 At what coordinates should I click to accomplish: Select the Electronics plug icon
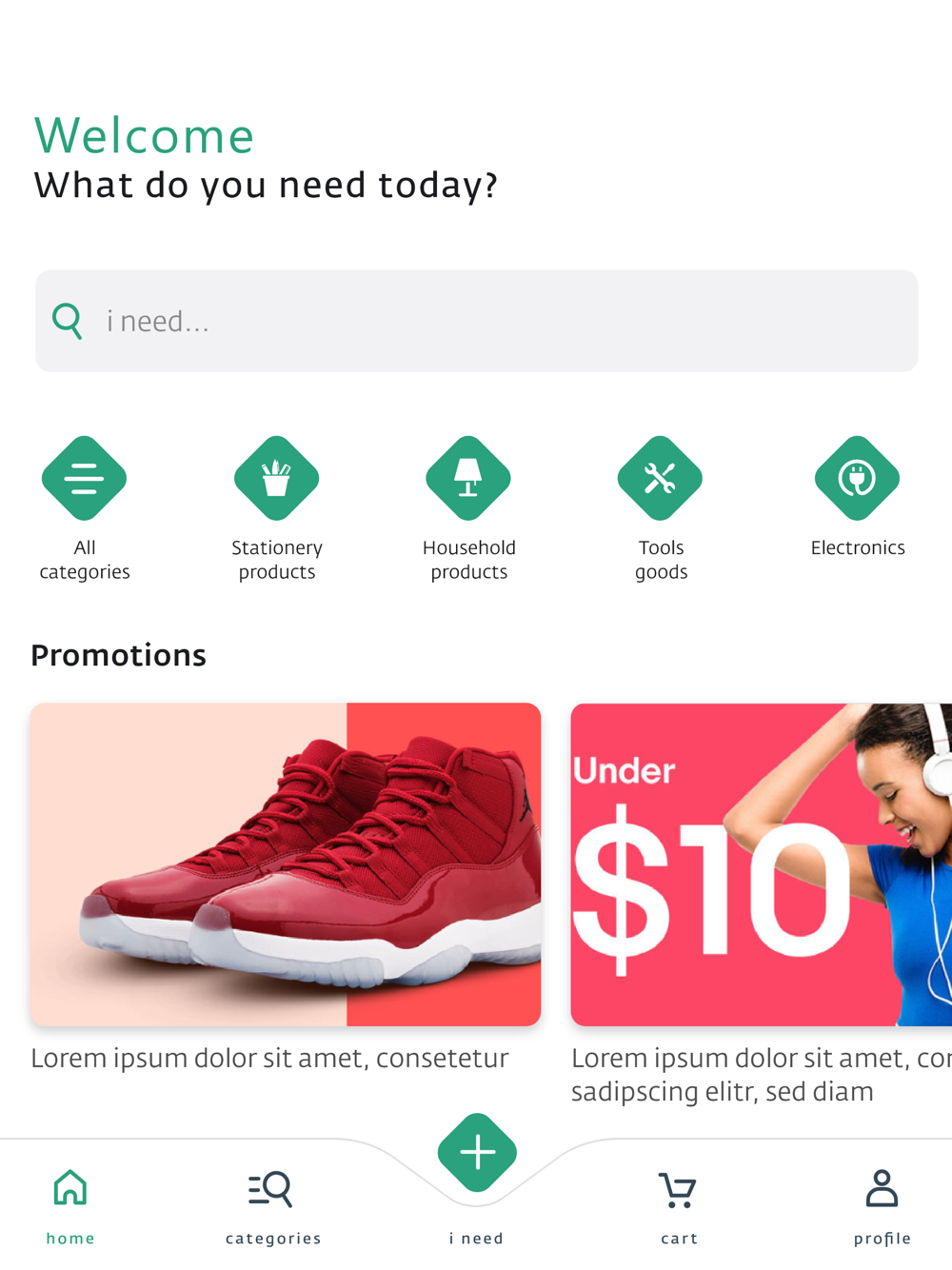(857, 478)
